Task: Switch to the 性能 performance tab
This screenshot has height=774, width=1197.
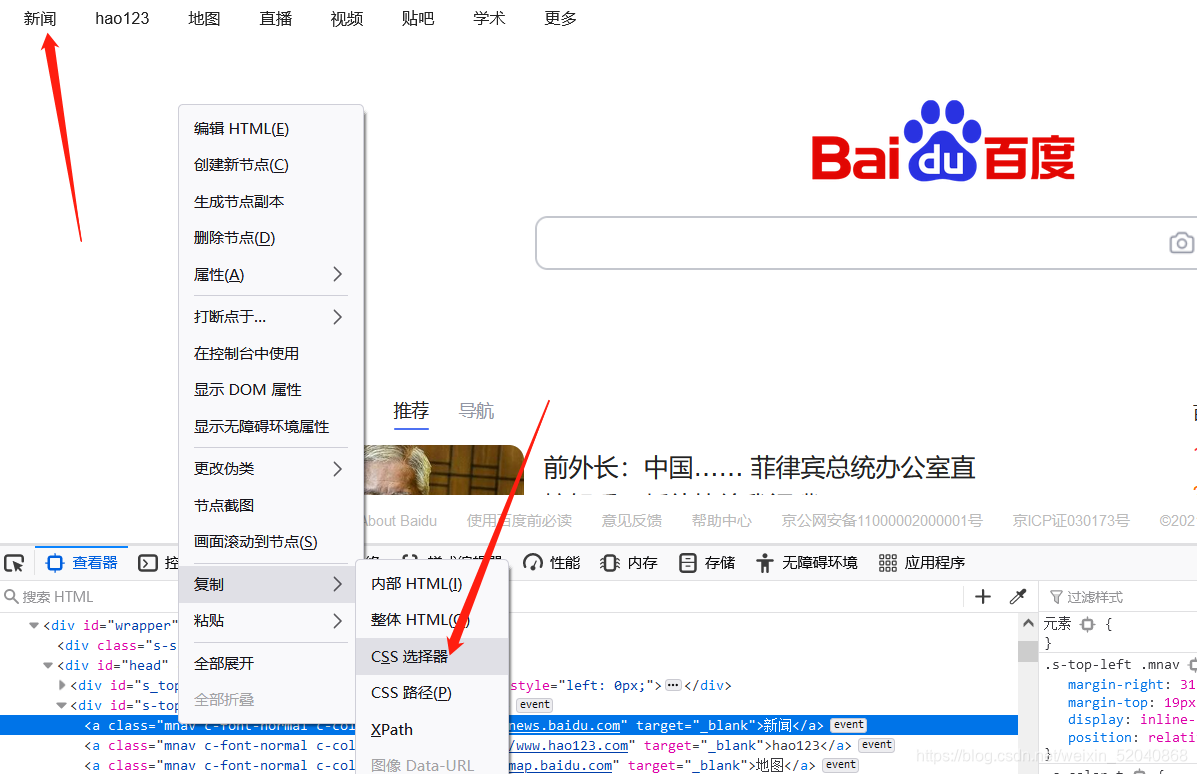Action: pyautogui.click(x=551, y=563)
